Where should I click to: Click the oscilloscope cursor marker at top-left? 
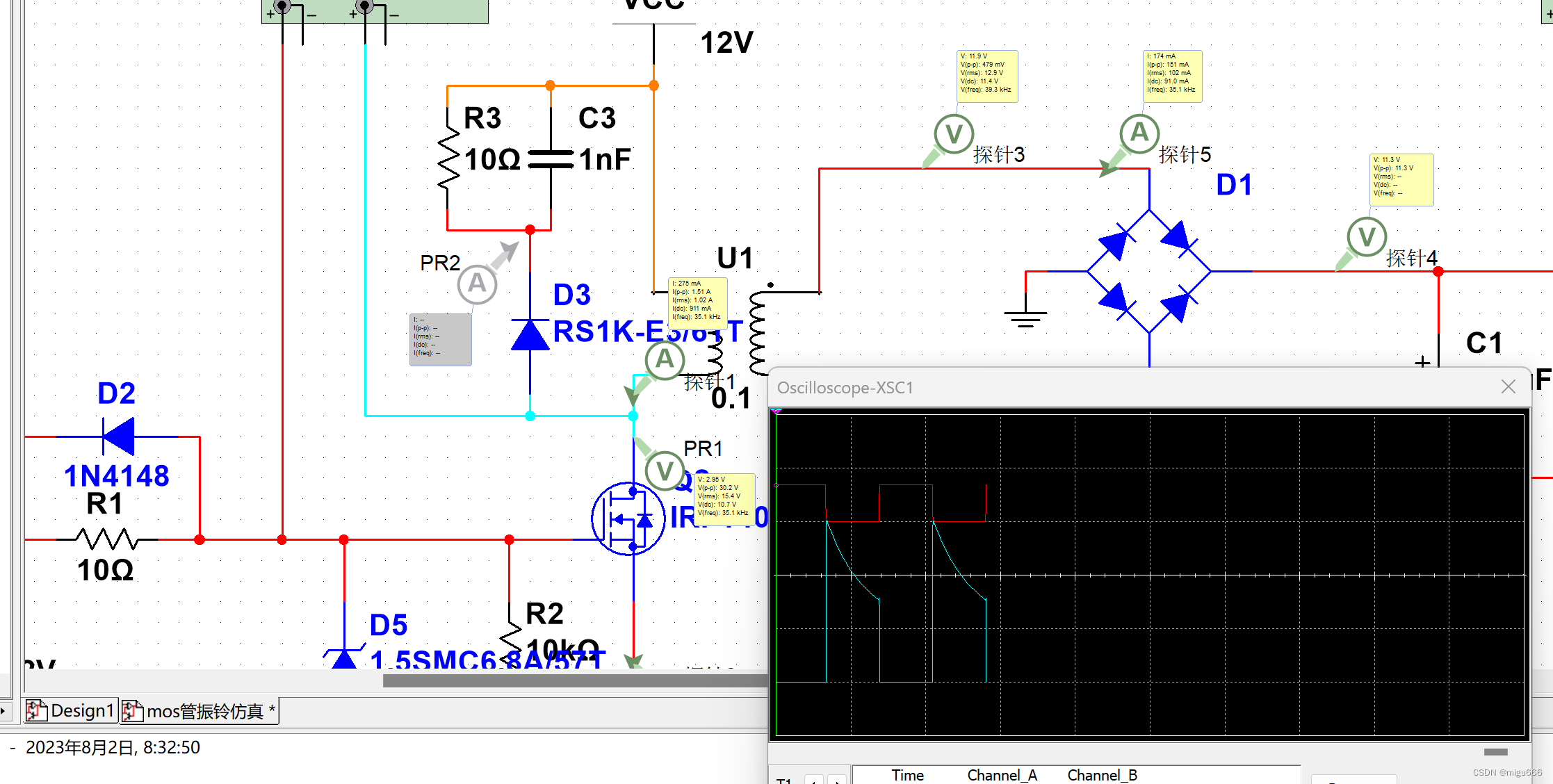(x=777, y=412)
